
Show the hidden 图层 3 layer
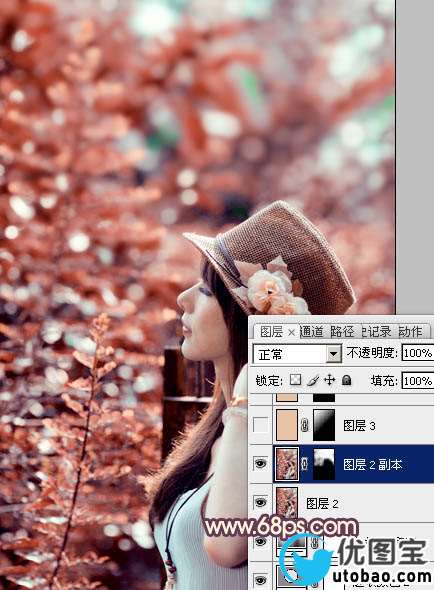pos(260,425)
